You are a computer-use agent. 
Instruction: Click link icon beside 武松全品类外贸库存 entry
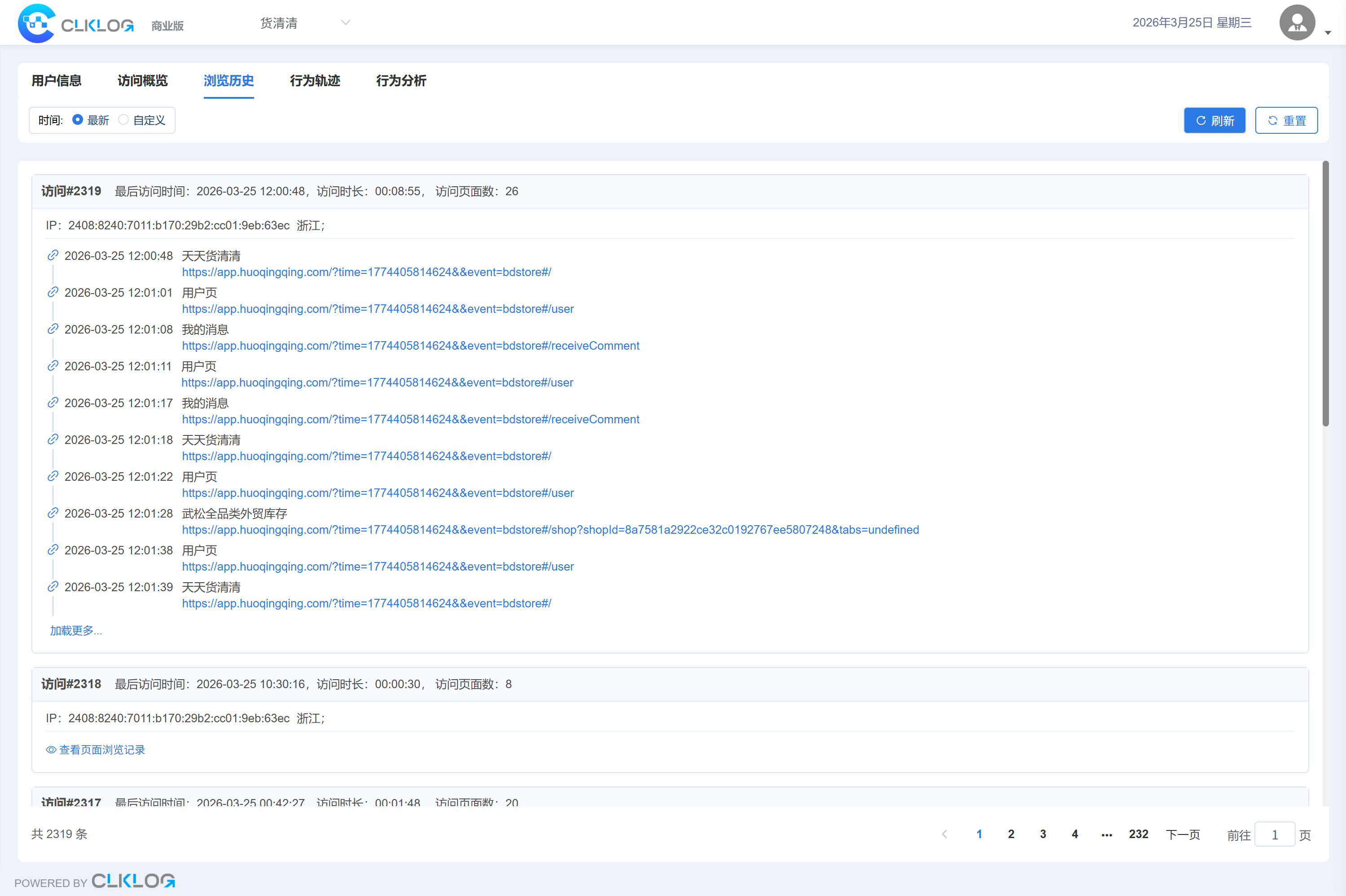(x=53, y=513)
